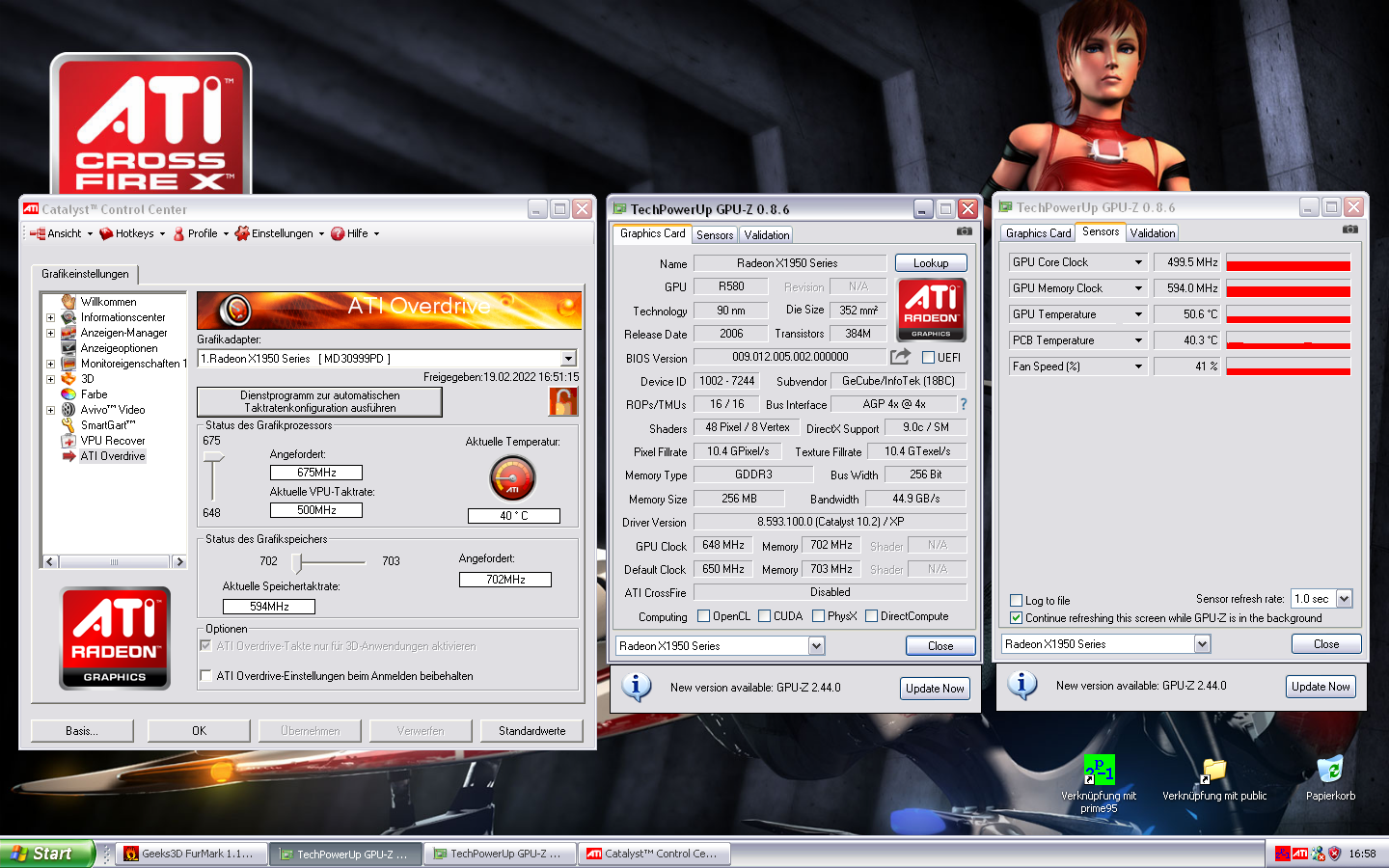
Task: Check ATI Overdrive-Einstellungen beim Anmelden beibehalten
Action: coord(207,676)
